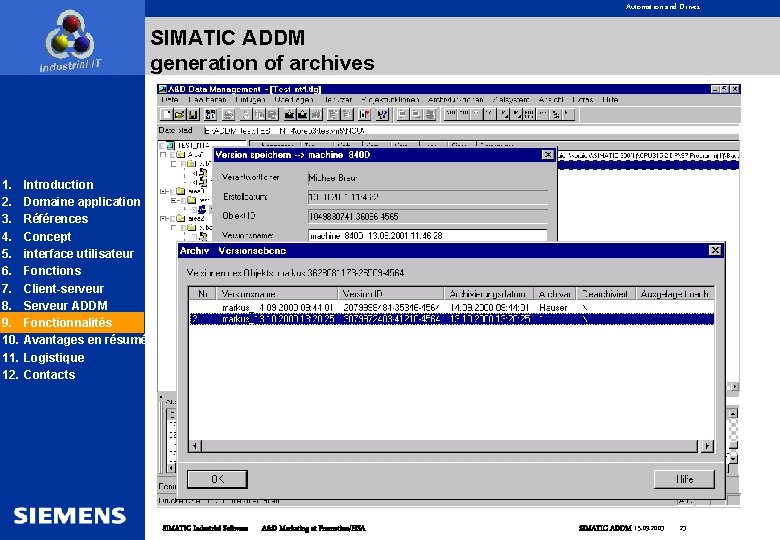The image size is (780, 540).
Task: Sort by the Nr. column header
Action: tap(202, 294)
